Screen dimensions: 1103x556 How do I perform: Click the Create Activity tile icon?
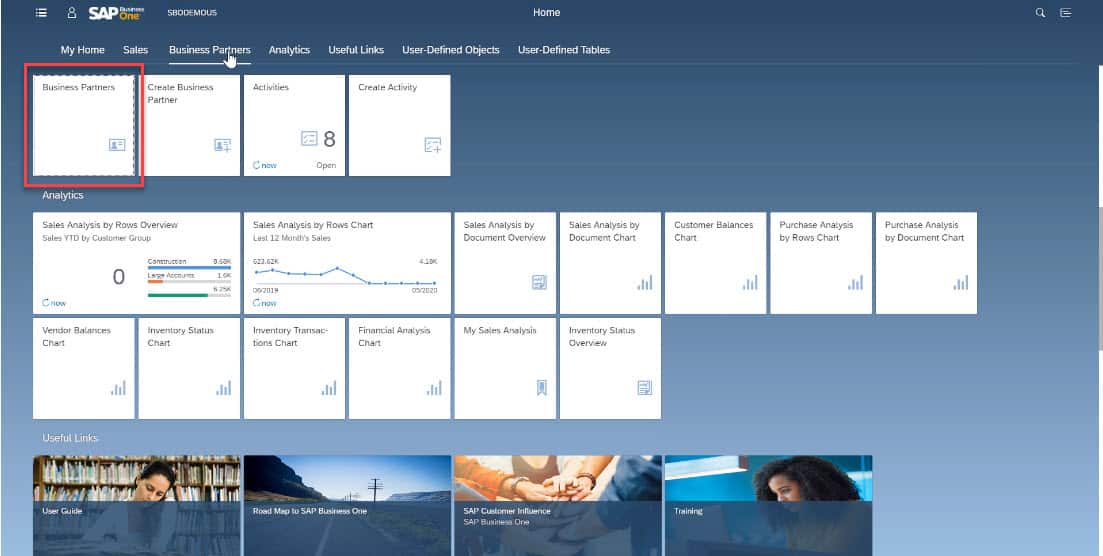(x=433, y=145)
